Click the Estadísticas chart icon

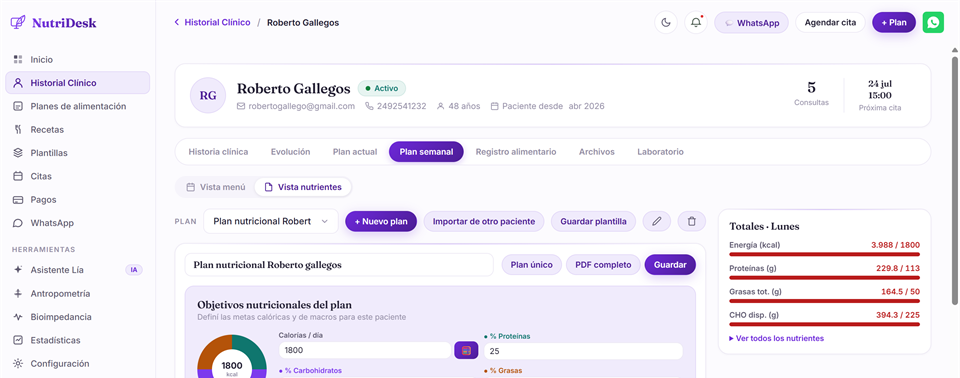[18, 340]
